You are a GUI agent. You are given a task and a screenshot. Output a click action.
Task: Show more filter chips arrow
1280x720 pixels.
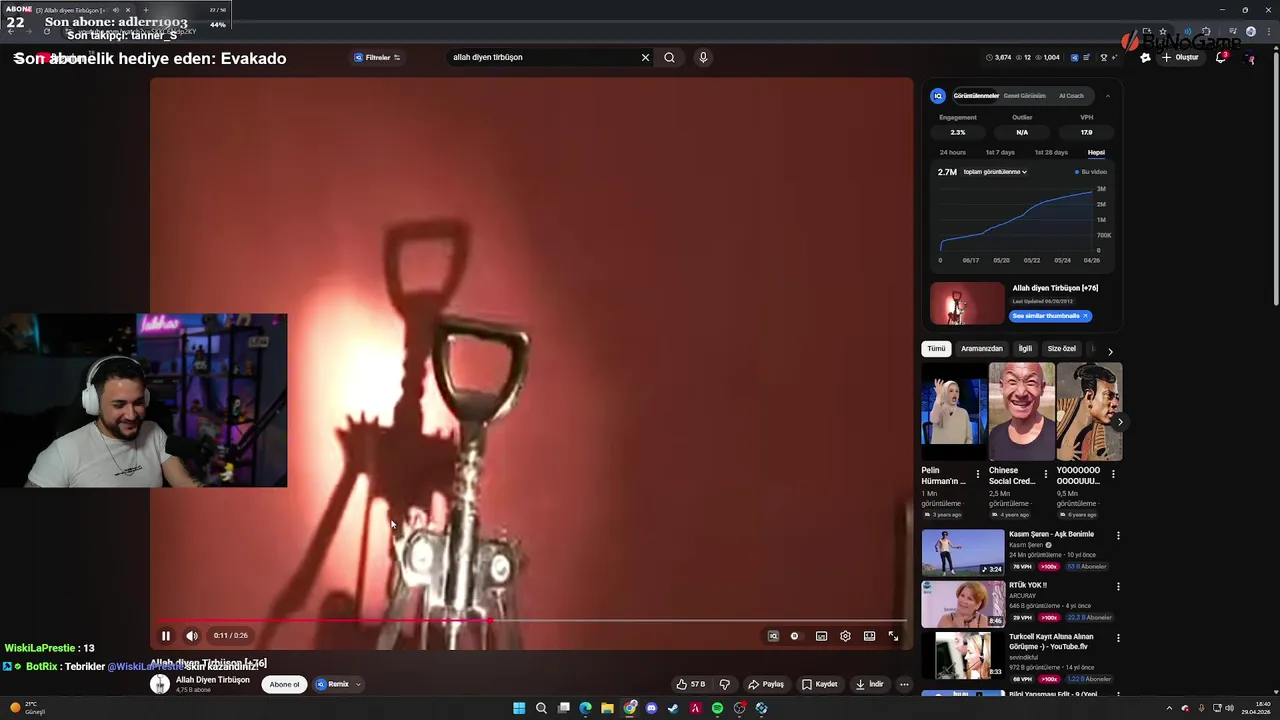(1110, 351)
